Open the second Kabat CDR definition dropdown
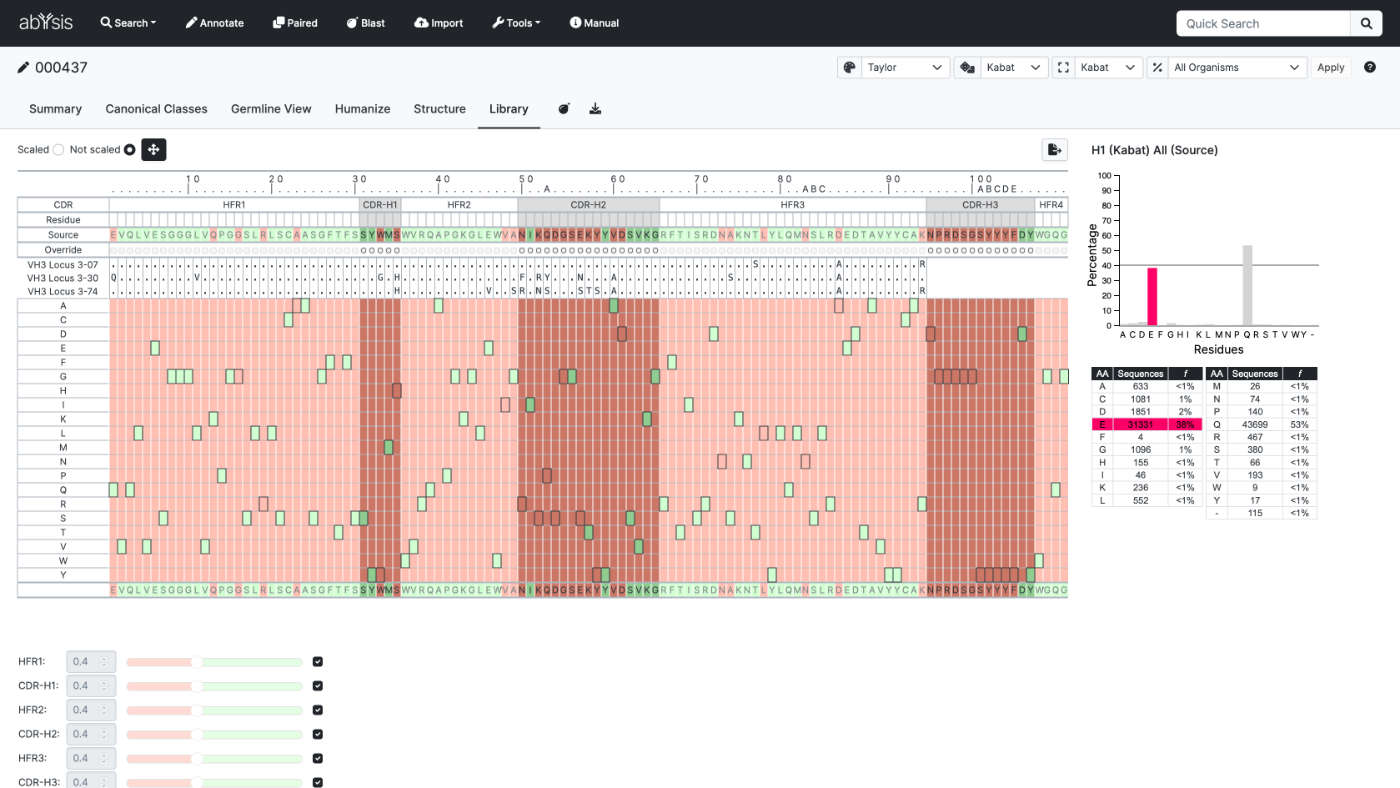Image resolution: width=1400 pixels, height=788 pixels. [x=1108, y=67]
